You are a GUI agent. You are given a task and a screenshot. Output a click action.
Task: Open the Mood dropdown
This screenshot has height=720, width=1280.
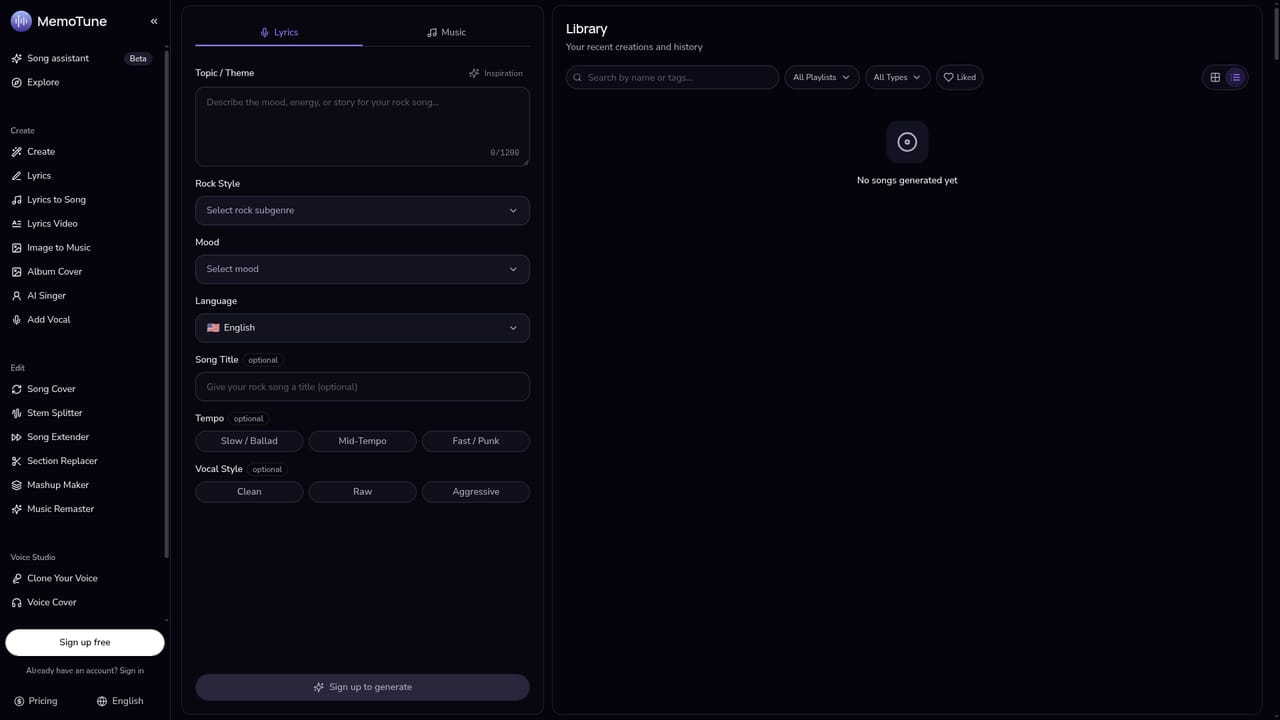click(x=362, y=269)
